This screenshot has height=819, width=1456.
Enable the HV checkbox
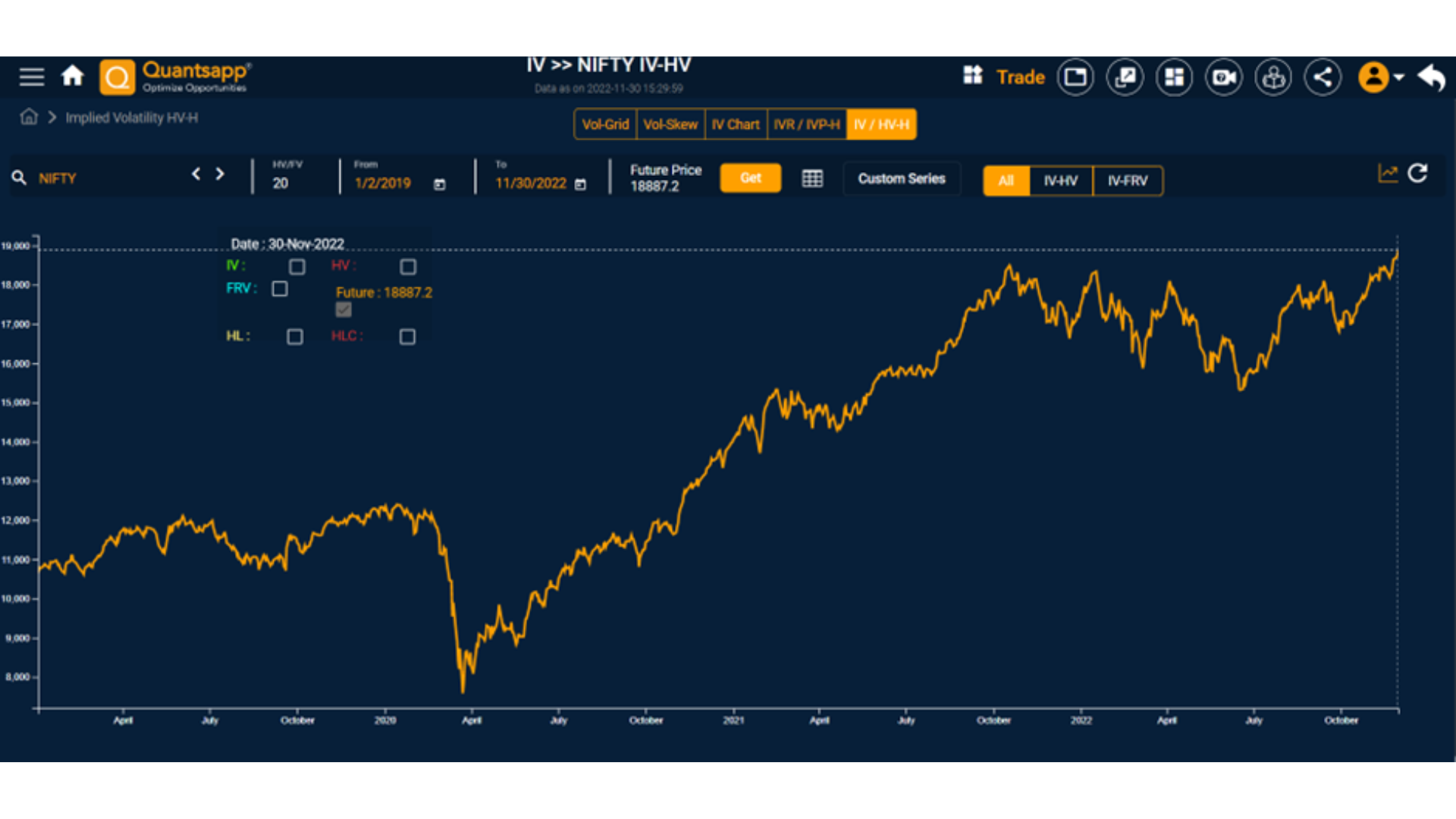pyautogui.click(x=408, y=267)
